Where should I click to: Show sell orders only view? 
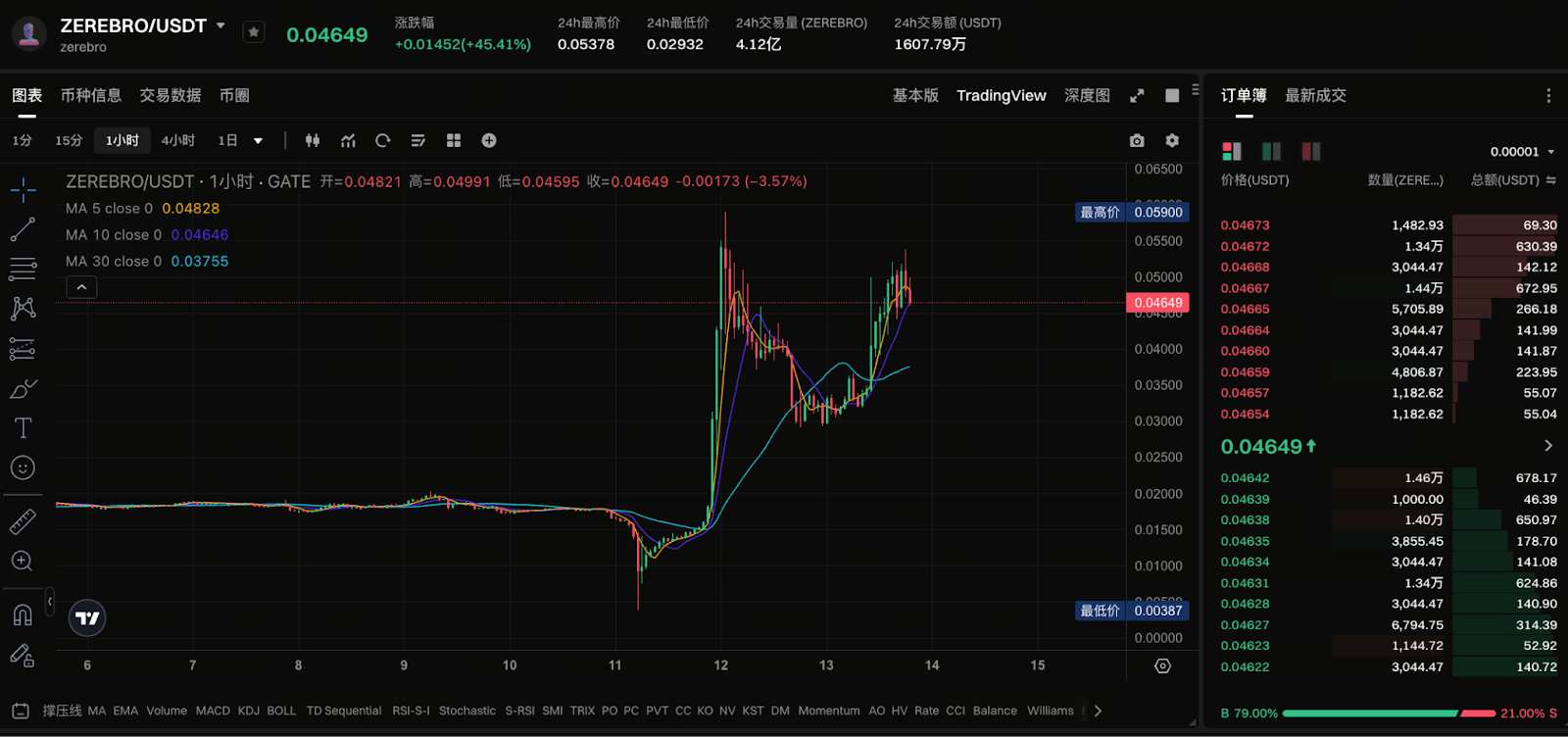tap(1311, 151)
